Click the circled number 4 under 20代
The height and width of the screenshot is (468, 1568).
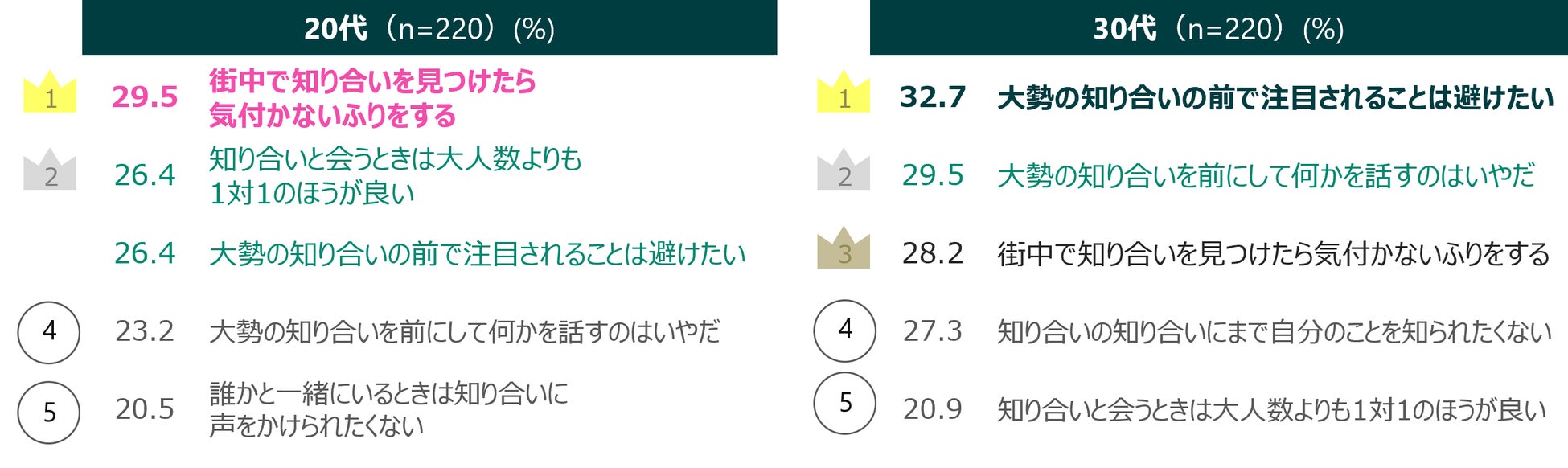49,331
